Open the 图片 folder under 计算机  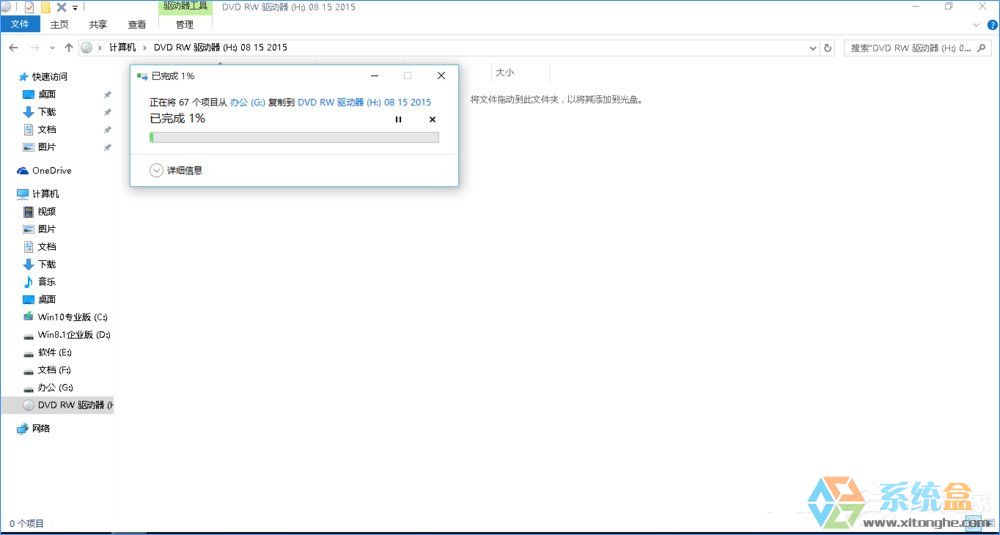click(47, 229)
